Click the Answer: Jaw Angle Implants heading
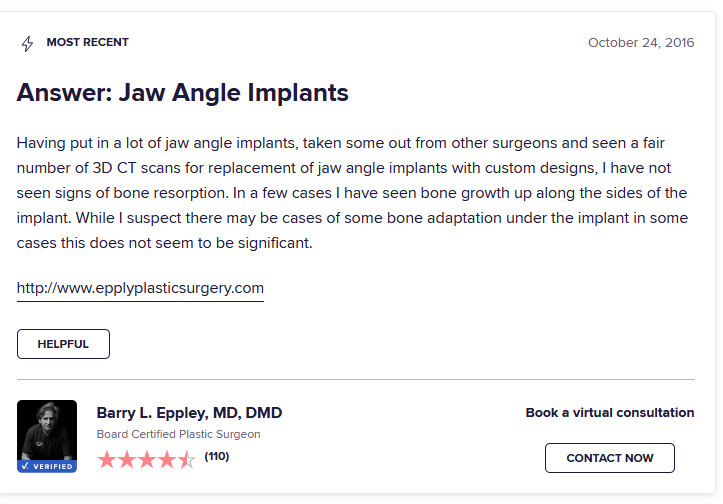The image size is (723, 504). [x=183, y=93]
